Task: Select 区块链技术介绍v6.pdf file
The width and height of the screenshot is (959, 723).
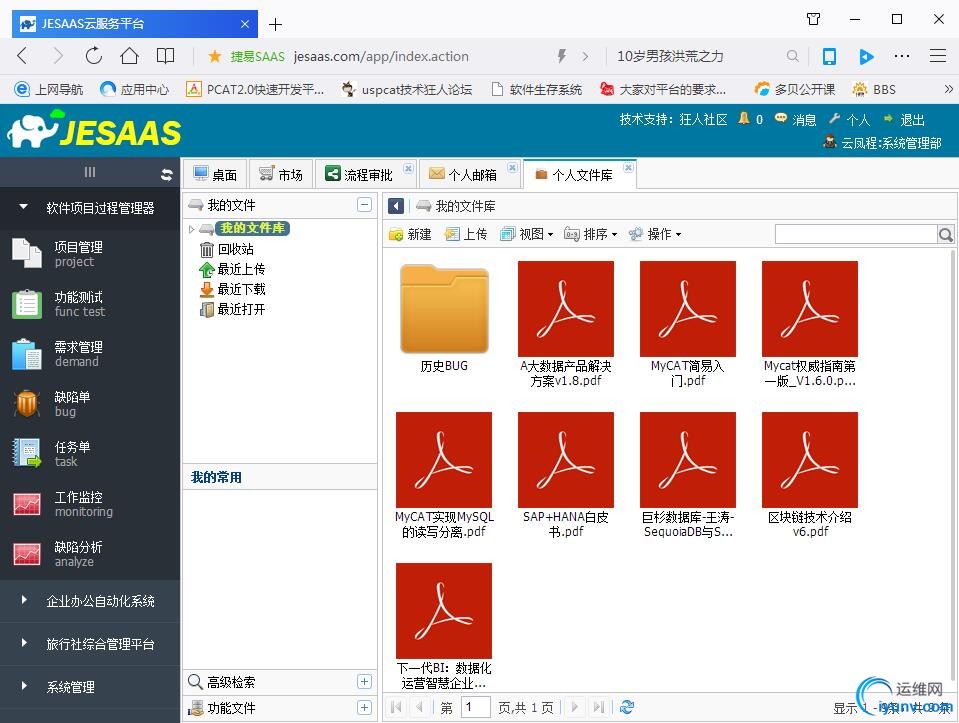Action: [x=810, y=475]
